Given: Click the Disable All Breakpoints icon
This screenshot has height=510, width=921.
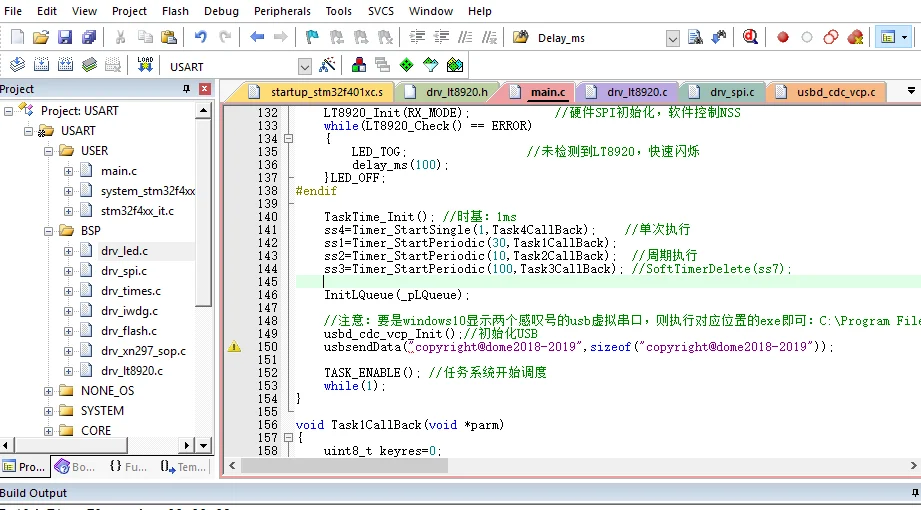Looking at the screenshot, I should (x=831, y=38).
